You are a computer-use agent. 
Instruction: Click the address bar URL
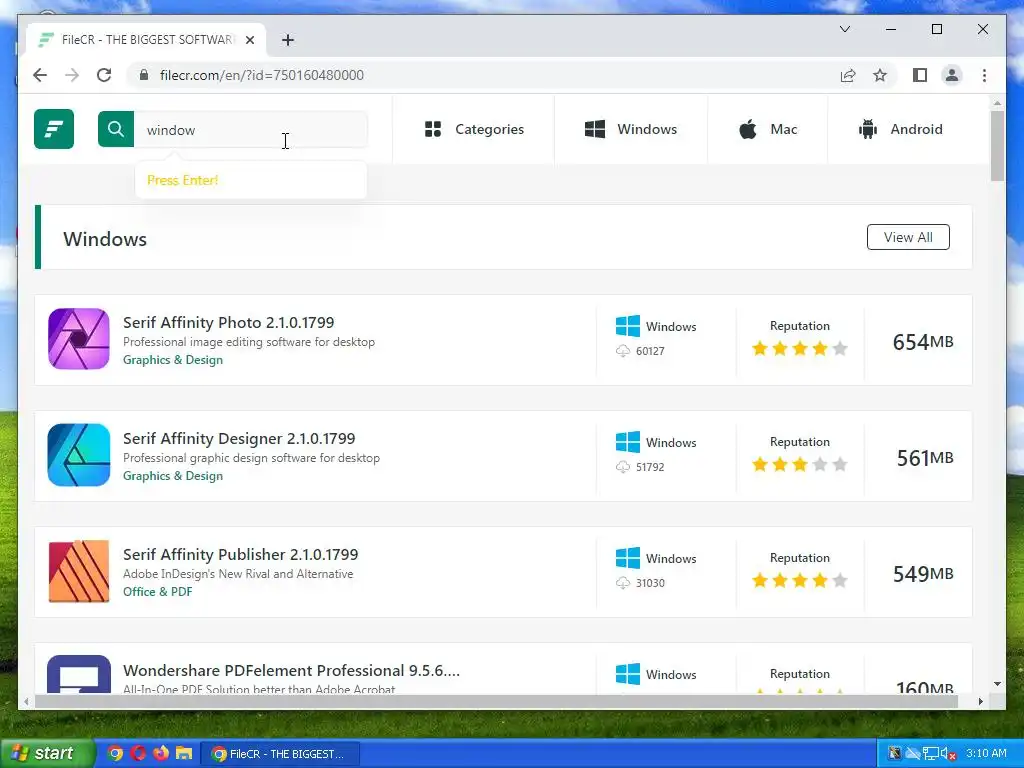tap(261, 75)
